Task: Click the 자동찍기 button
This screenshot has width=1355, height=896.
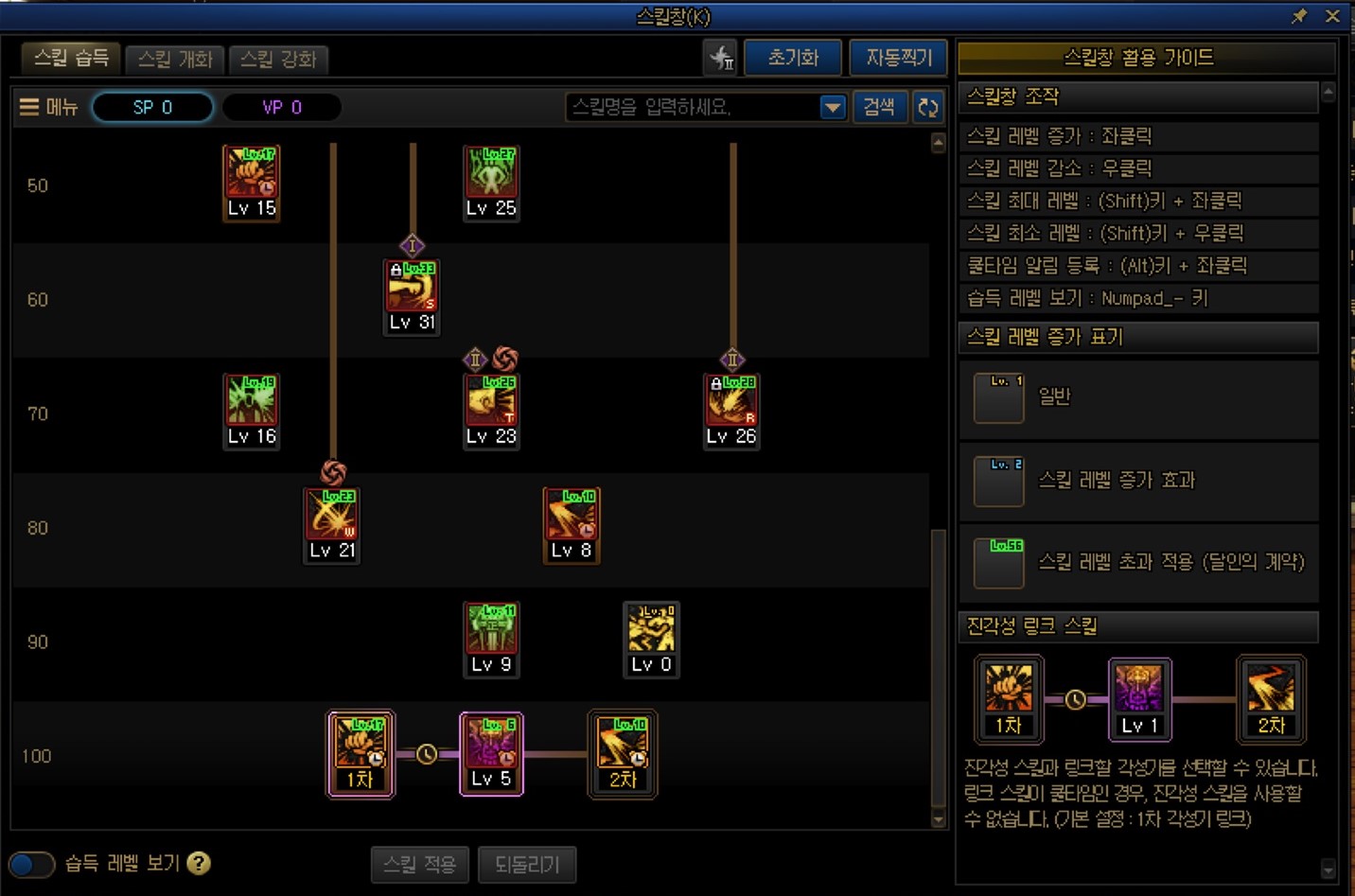Action: pyautogui.click(x=899, y=58)
